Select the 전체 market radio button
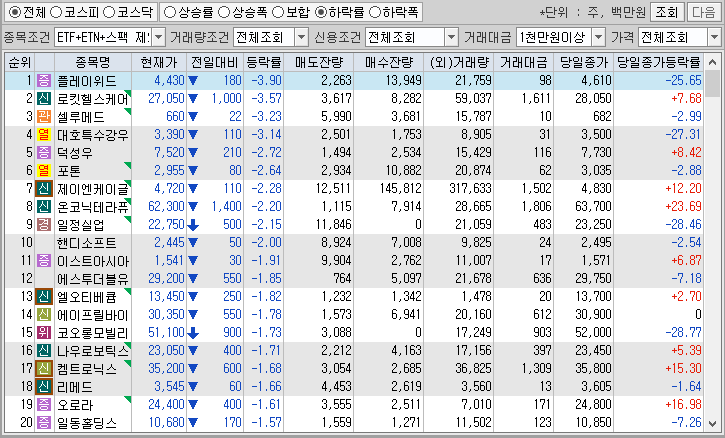Image resolution: width=725 pixels, height=438 pixels. pos(14,12)
